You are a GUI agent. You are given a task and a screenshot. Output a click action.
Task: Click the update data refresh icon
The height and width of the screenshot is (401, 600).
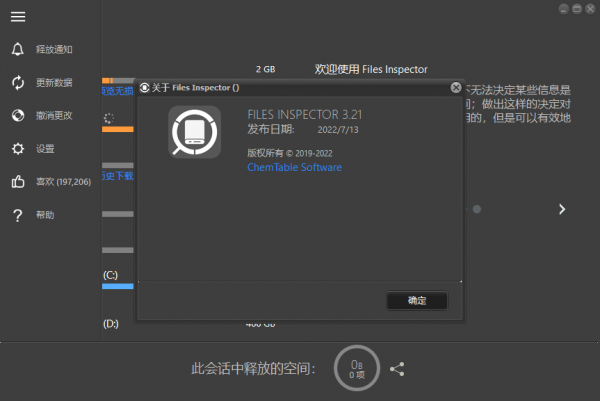pyautogui.click(x=18, y=82)
